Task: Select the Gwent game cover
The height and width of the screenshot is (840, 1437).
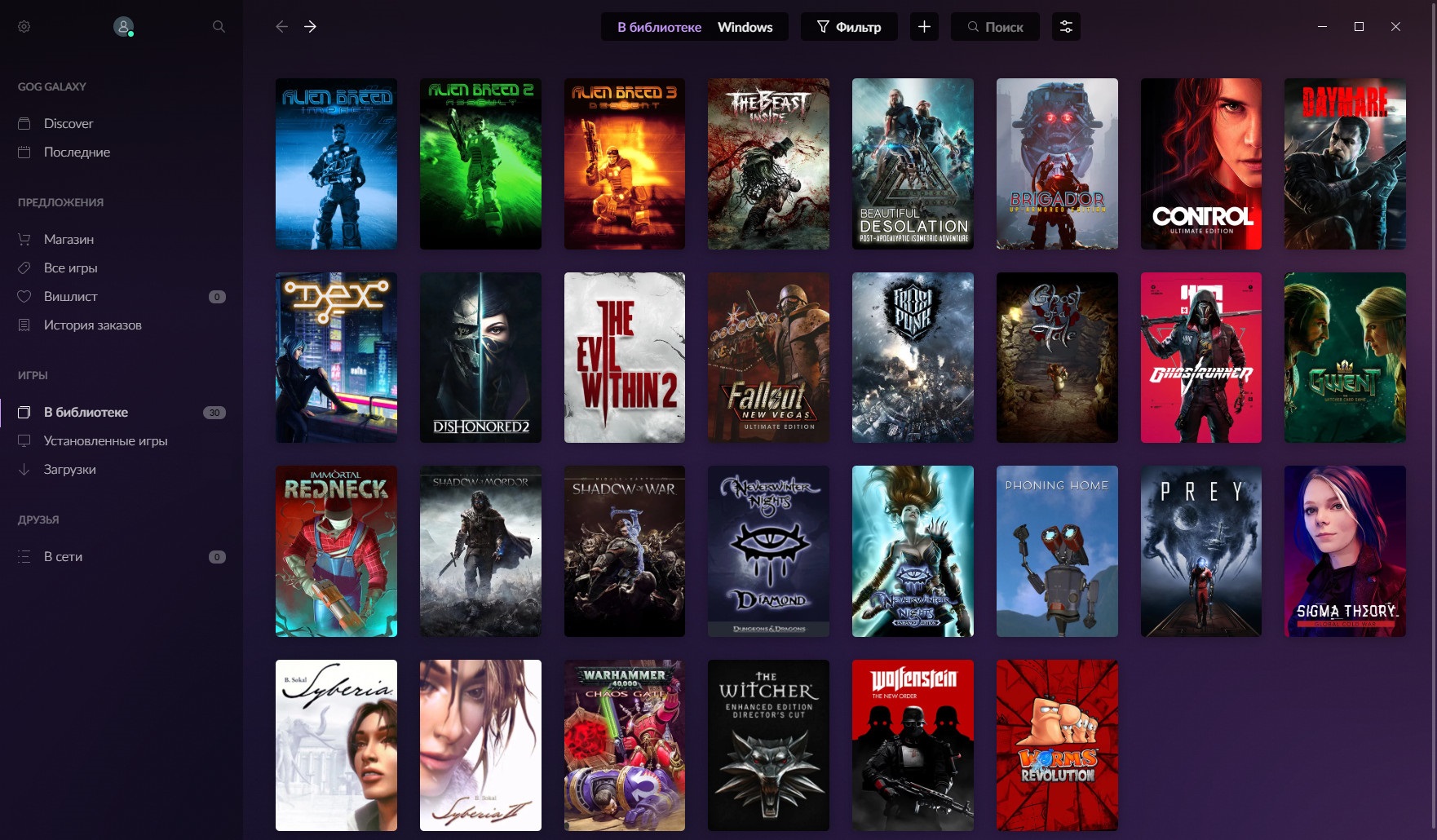Action: tap(1345, 357)
